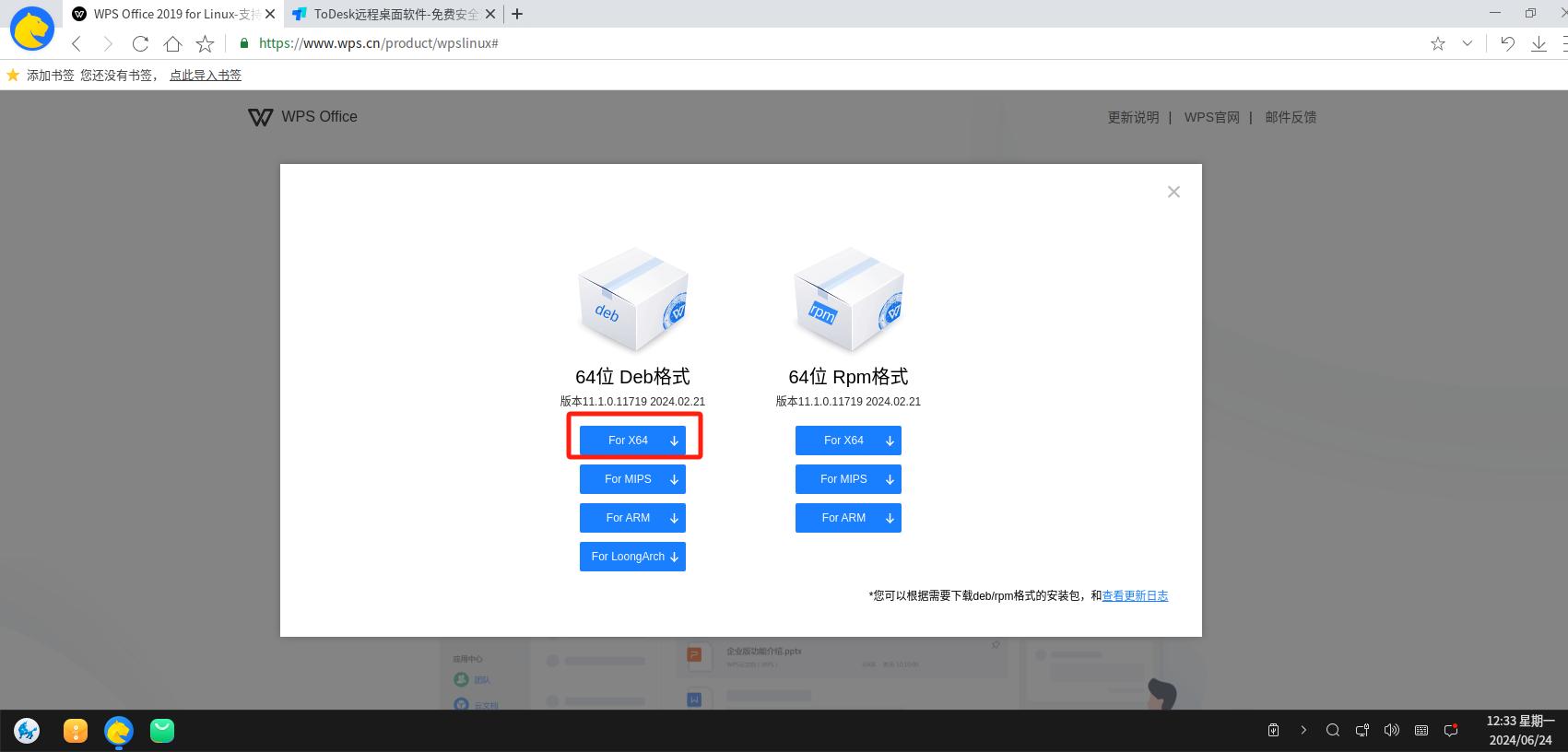Download Rpm For X64 package
Viewport: 1568px width, 752px height.
tap(848, 441)
